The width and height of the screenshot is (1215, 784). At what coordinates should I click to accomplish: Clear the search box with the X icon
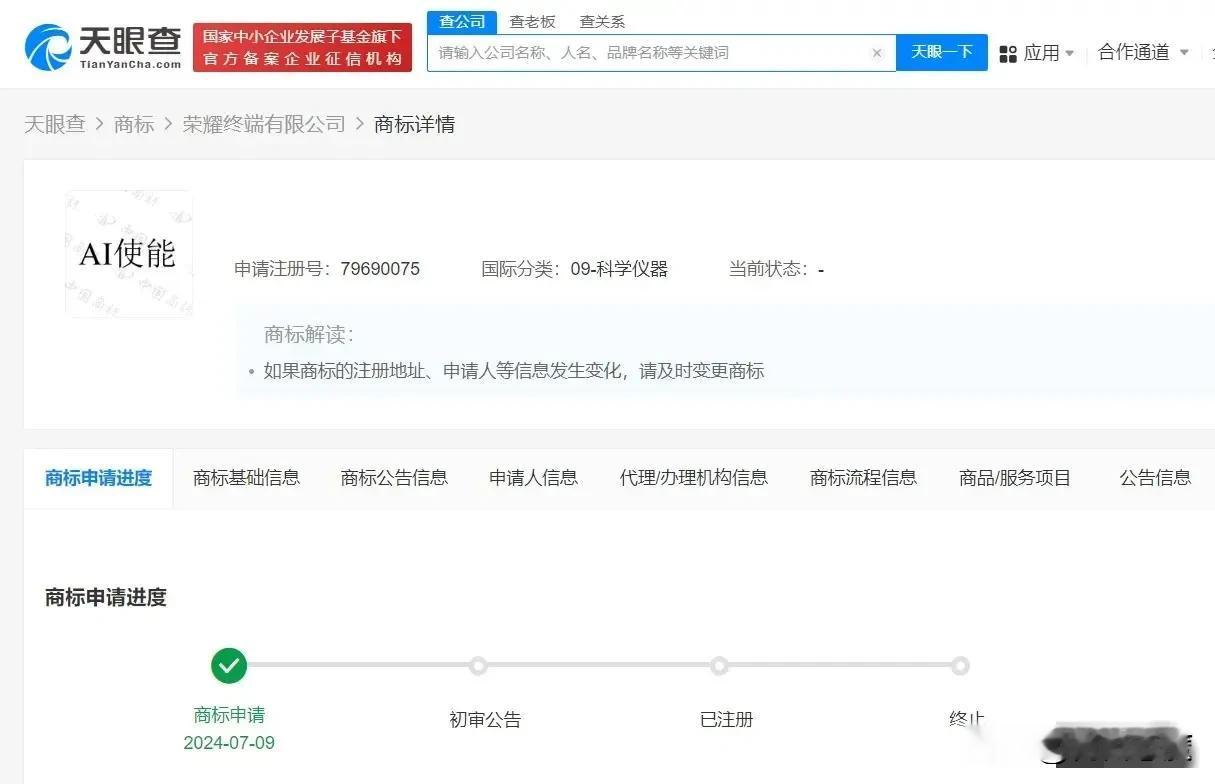point(877,53)
